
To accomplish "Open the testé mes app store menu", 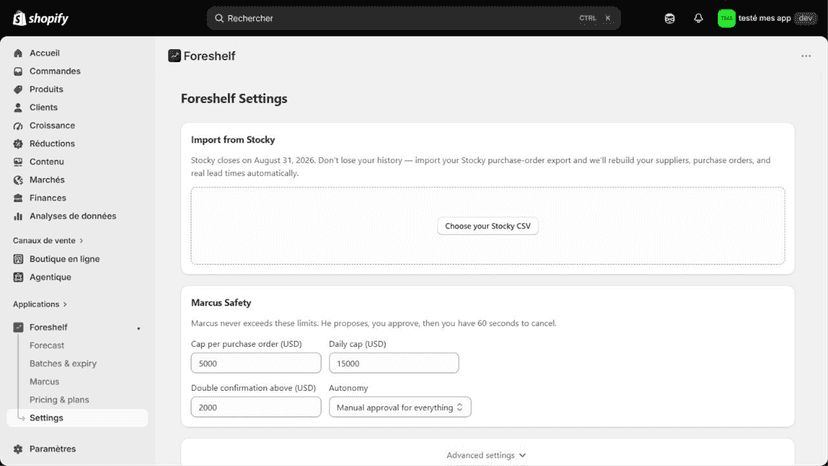I will click(767, 18).
